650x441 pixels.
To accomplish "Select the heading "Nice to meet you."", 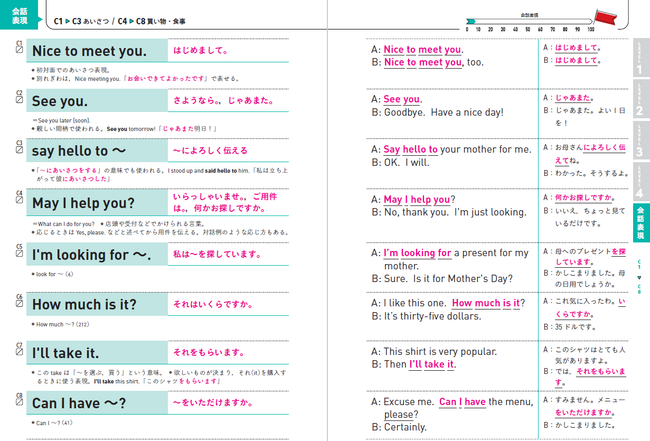I will coord(89,51).
